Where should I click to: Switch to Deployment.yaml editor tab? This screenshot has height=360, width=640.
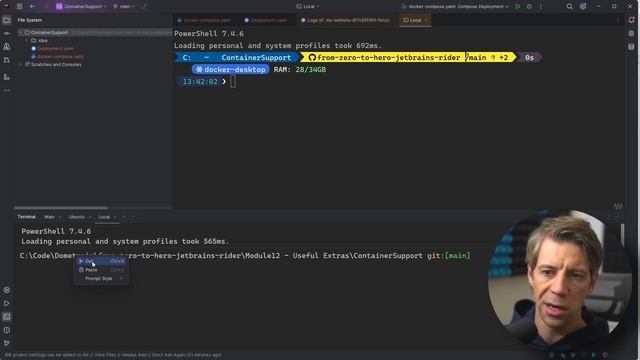pyautogui.click(x=266, y=20)
